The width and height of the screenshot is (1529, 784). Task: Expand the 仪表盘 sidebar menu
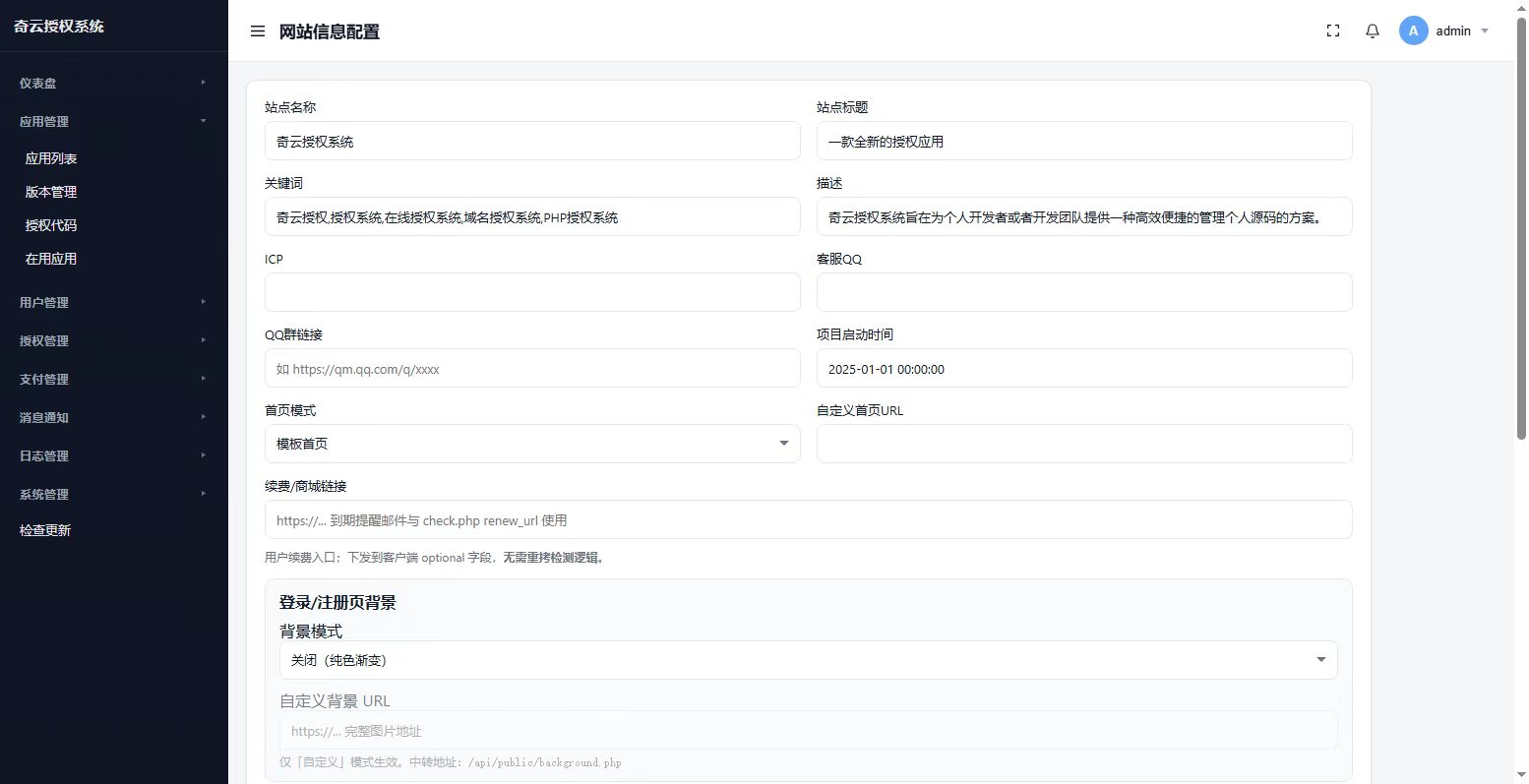coord(114,84)
